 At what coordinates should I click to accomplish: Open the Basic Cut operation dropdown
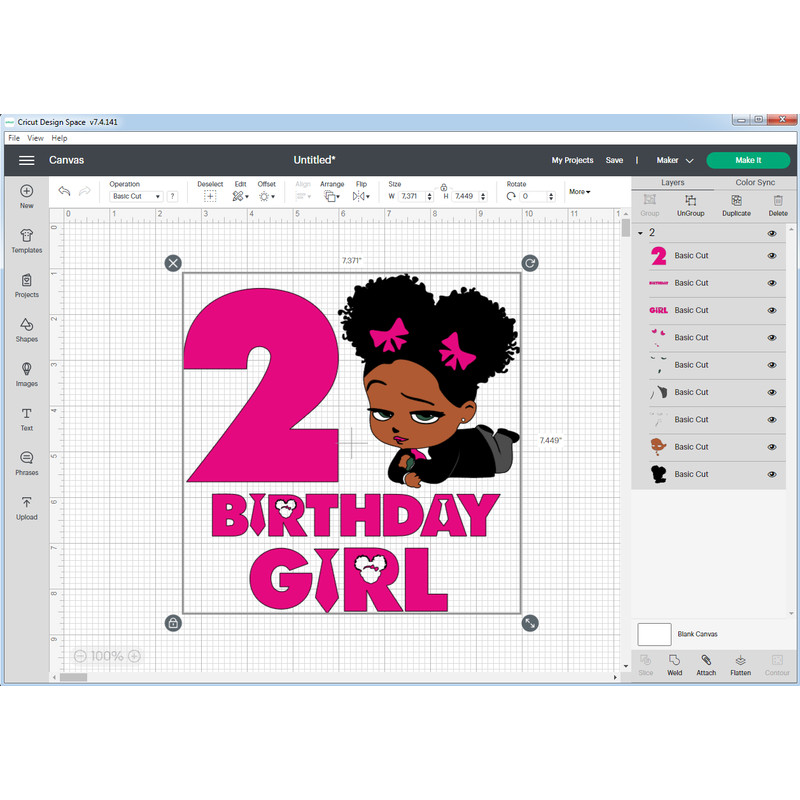click(136, 196)
